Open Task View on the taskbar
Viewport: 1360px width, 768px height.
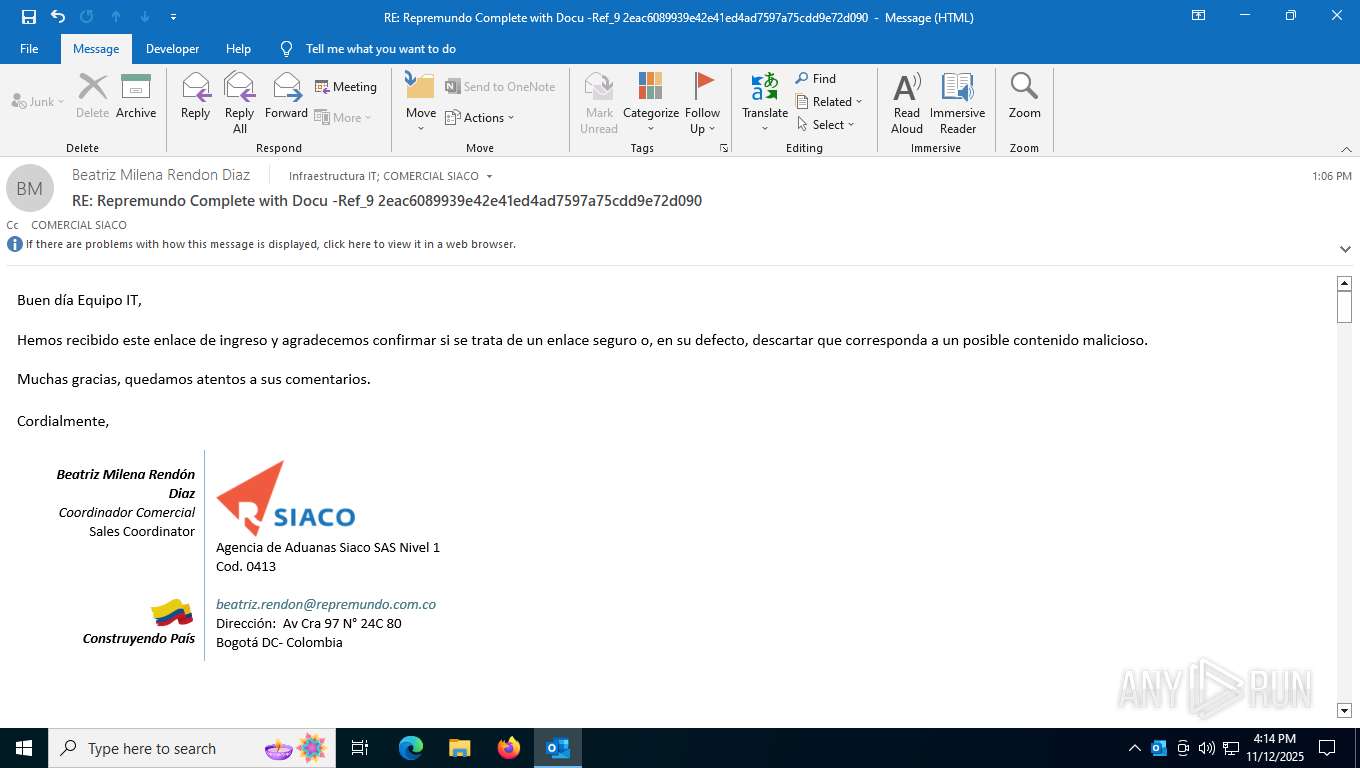[x=360, y=748]
